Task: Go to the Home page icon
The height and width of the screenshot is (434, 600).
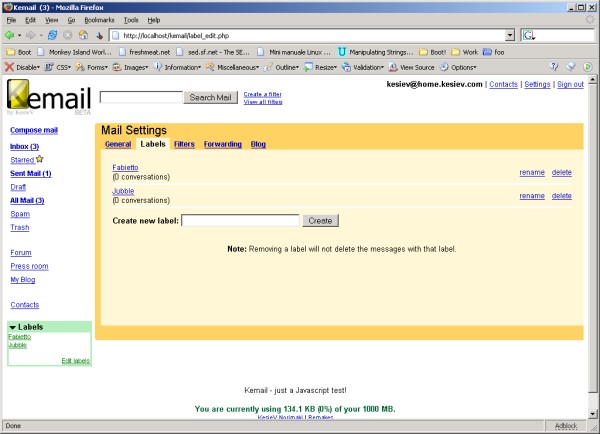Action: tap(83, 36)
